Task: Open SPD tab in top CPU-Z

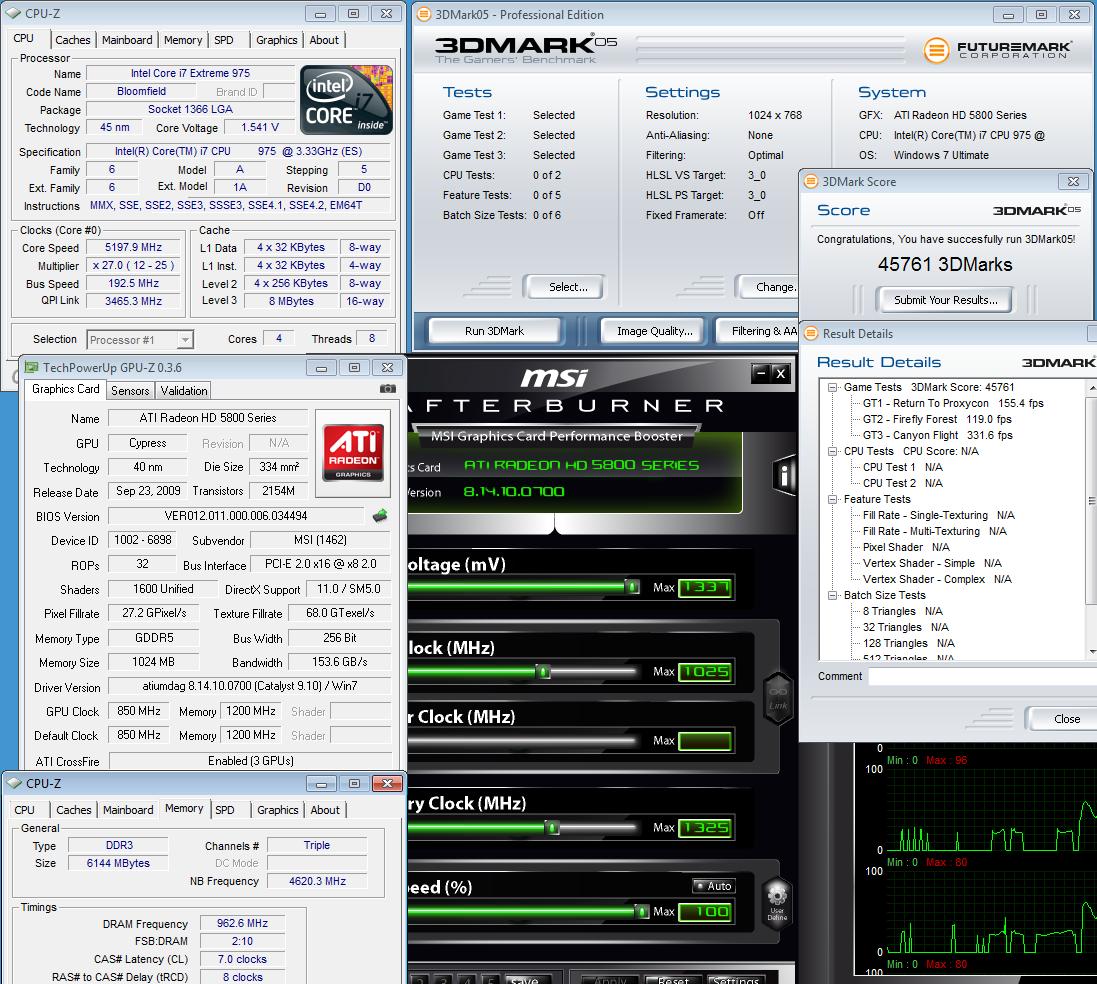Action: coord(224,40)
